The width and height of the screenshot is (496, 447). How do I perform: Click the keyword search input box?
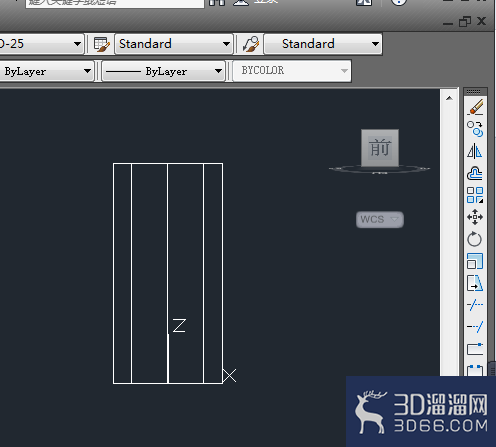click(x=115, y=3)
